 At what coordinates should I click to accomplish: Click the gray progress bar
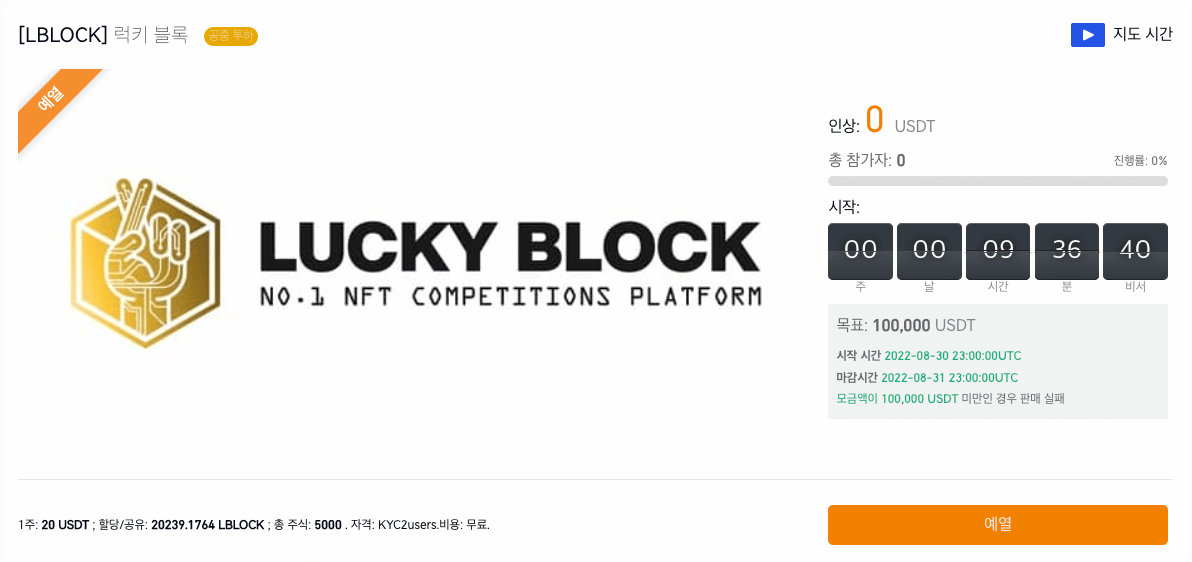coord(997,181)
